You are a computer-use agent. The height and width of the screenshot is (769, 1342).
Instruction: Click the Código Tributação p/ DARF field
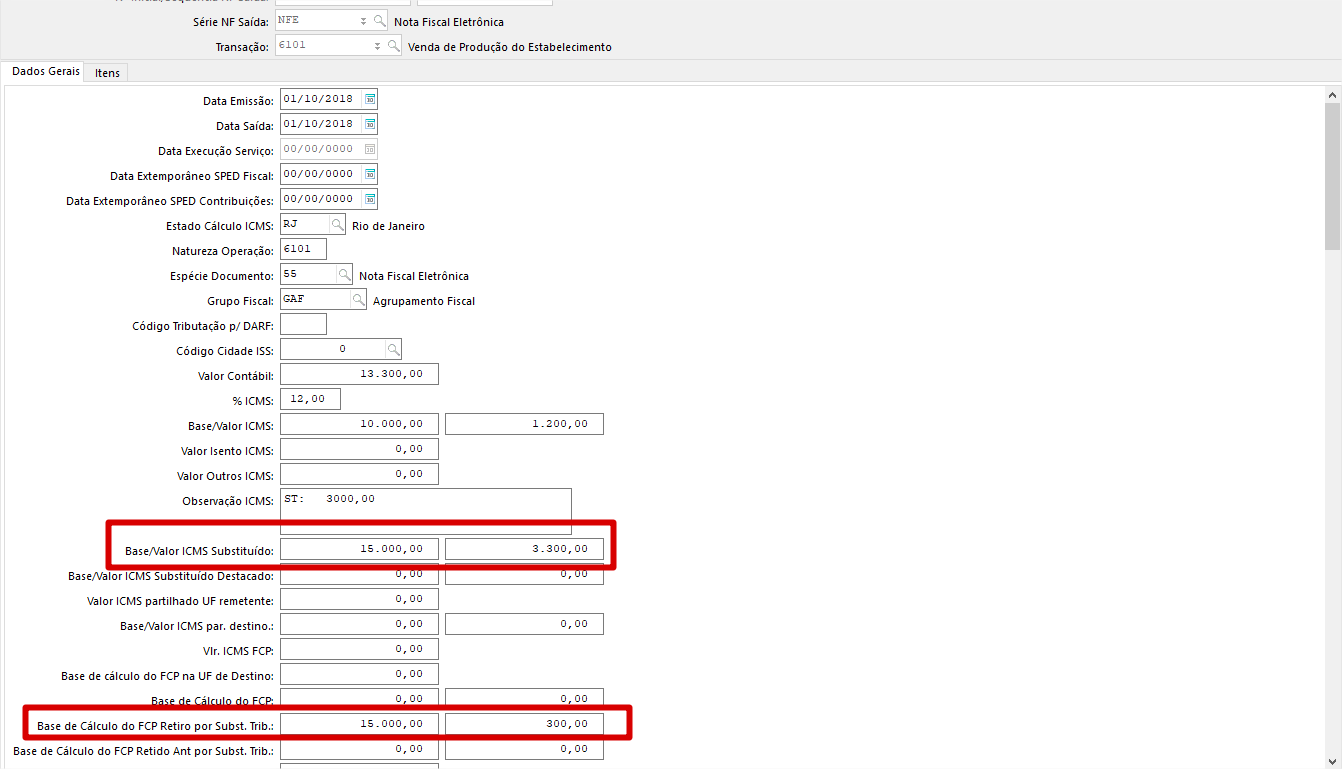click(303, 324)
